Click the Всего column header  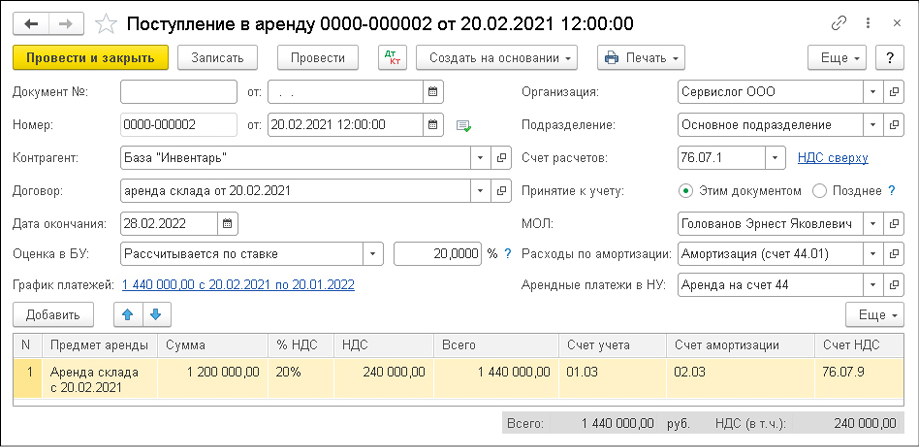(496, 345)
